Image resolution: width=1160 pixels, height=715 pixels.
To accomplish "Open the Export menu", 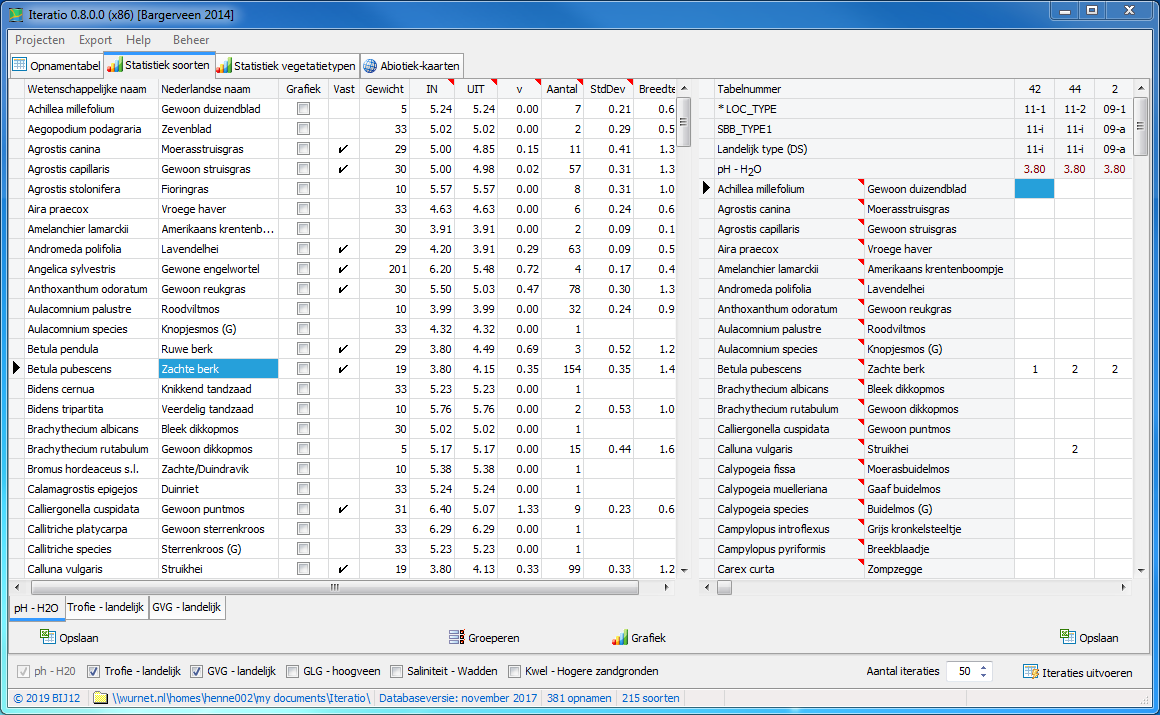I will pyautogui.click(x=95, y=40).
